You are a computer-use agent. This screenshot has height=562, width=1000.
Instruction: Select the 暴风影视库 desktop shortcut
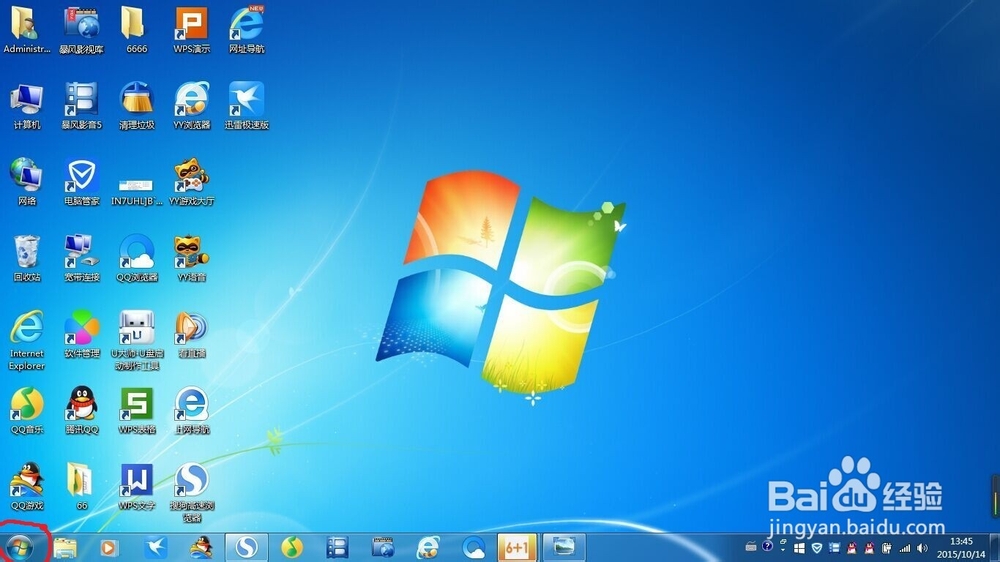coord(82,30)
